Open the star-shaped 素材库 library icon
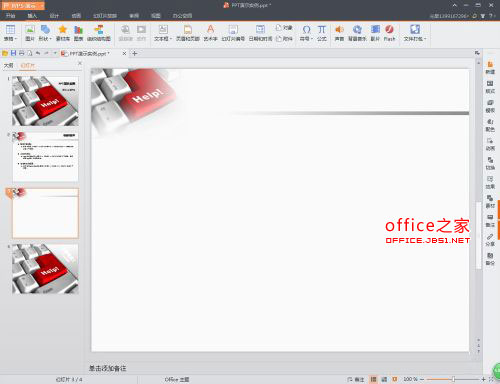 63,33
